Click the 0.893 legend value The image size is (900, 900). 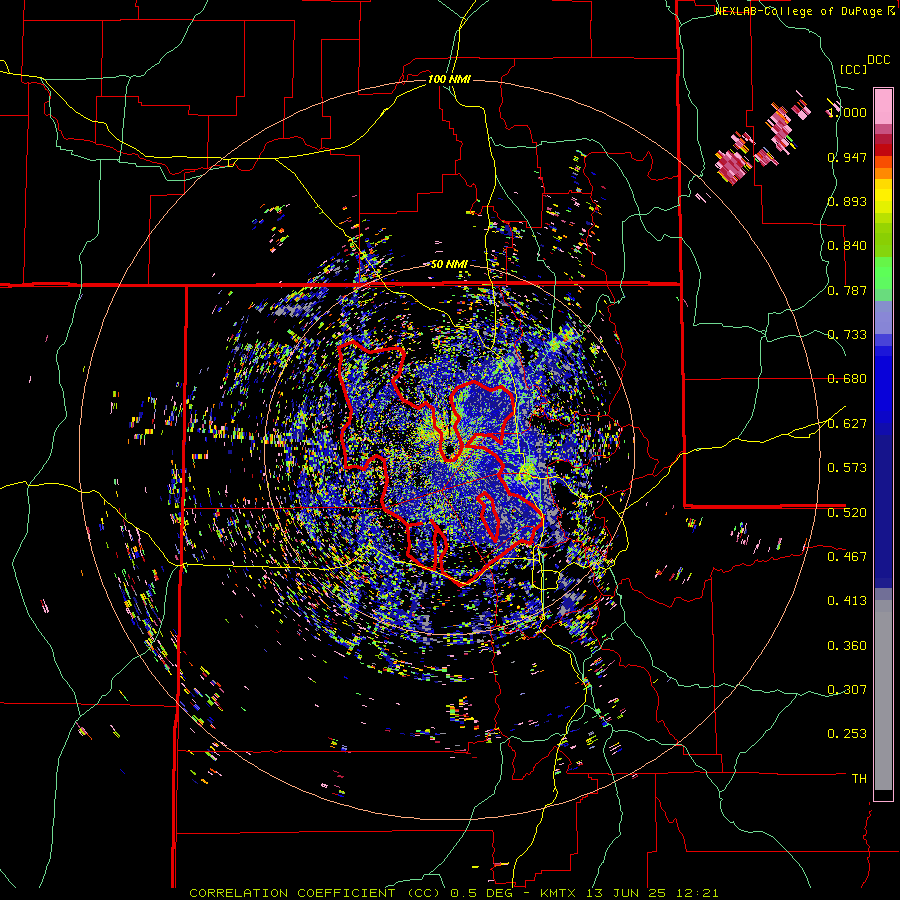click(847, 201)
